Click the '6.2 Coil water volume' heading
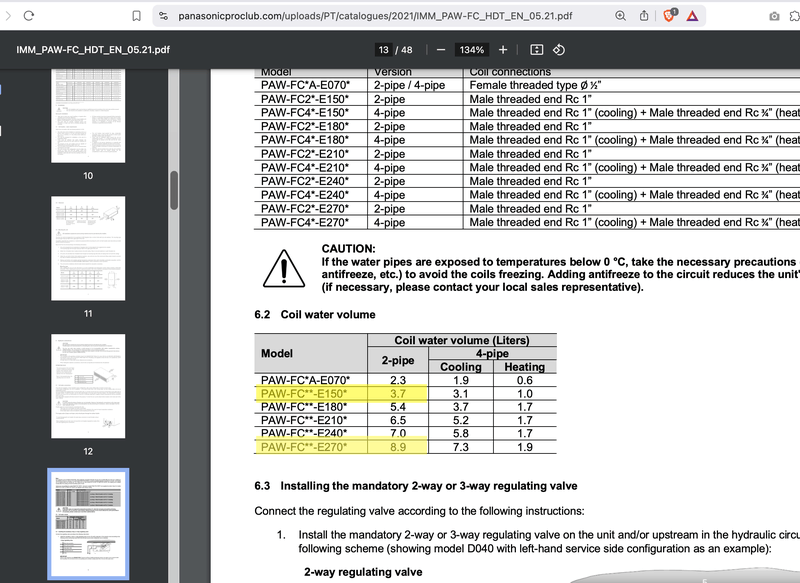The height and width of the screenshot is (583, 800). tap(315, 315)
